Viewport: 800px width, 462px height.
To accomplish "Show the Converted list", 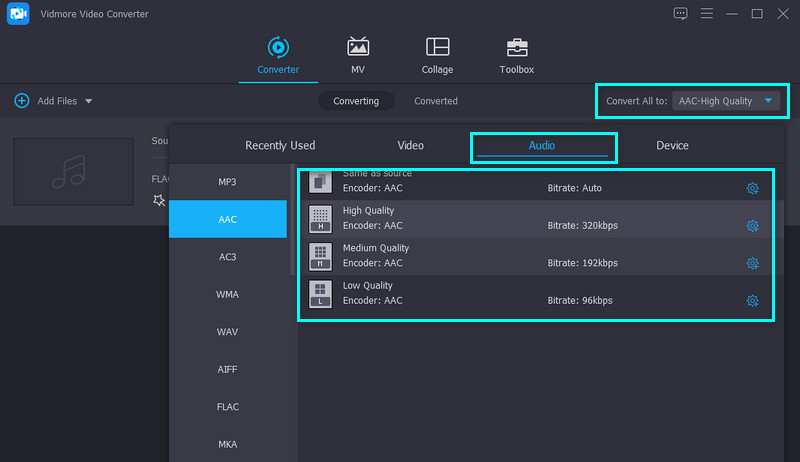I will (436, 101).
